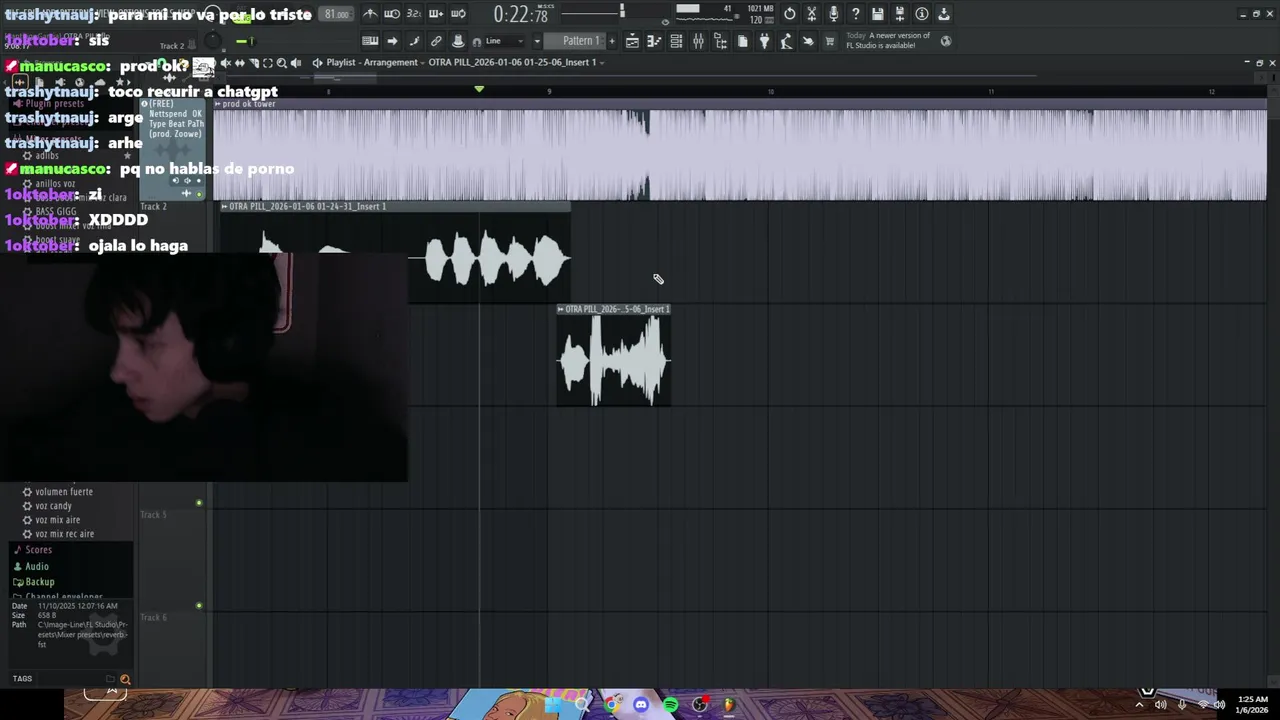The height and width of the screenshot is (720, 1280).
Task: Select volumen fuerte preset
Action: [x=64, y=492]
